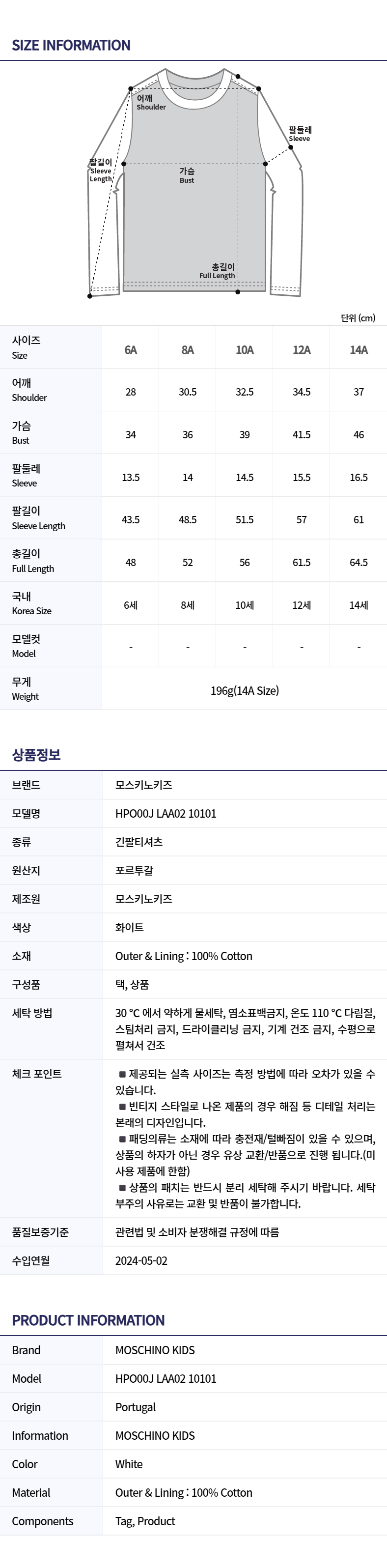Viewport: 387px width, 1568px height.
Task: Select the Bust label inside the diagram
Action: (x=187, y=176)
